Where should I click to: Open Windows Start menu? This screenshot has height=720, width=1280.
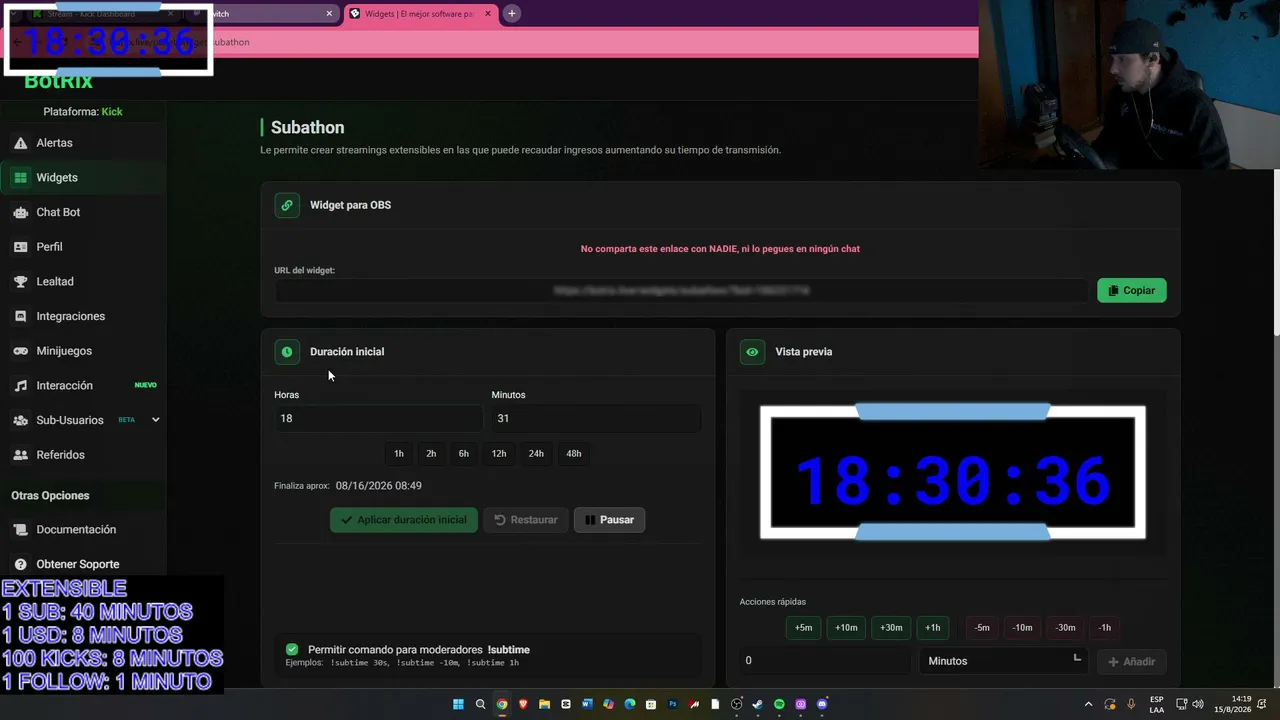point(459,704)
